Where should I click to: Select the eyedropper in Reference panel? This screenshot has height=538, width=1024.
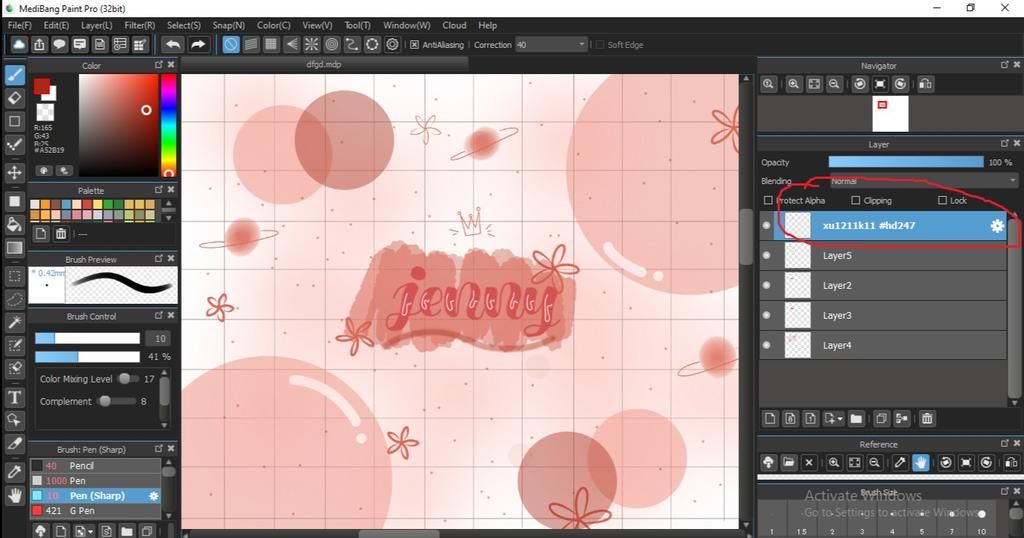pyautogui.click(x=900, y=462)
